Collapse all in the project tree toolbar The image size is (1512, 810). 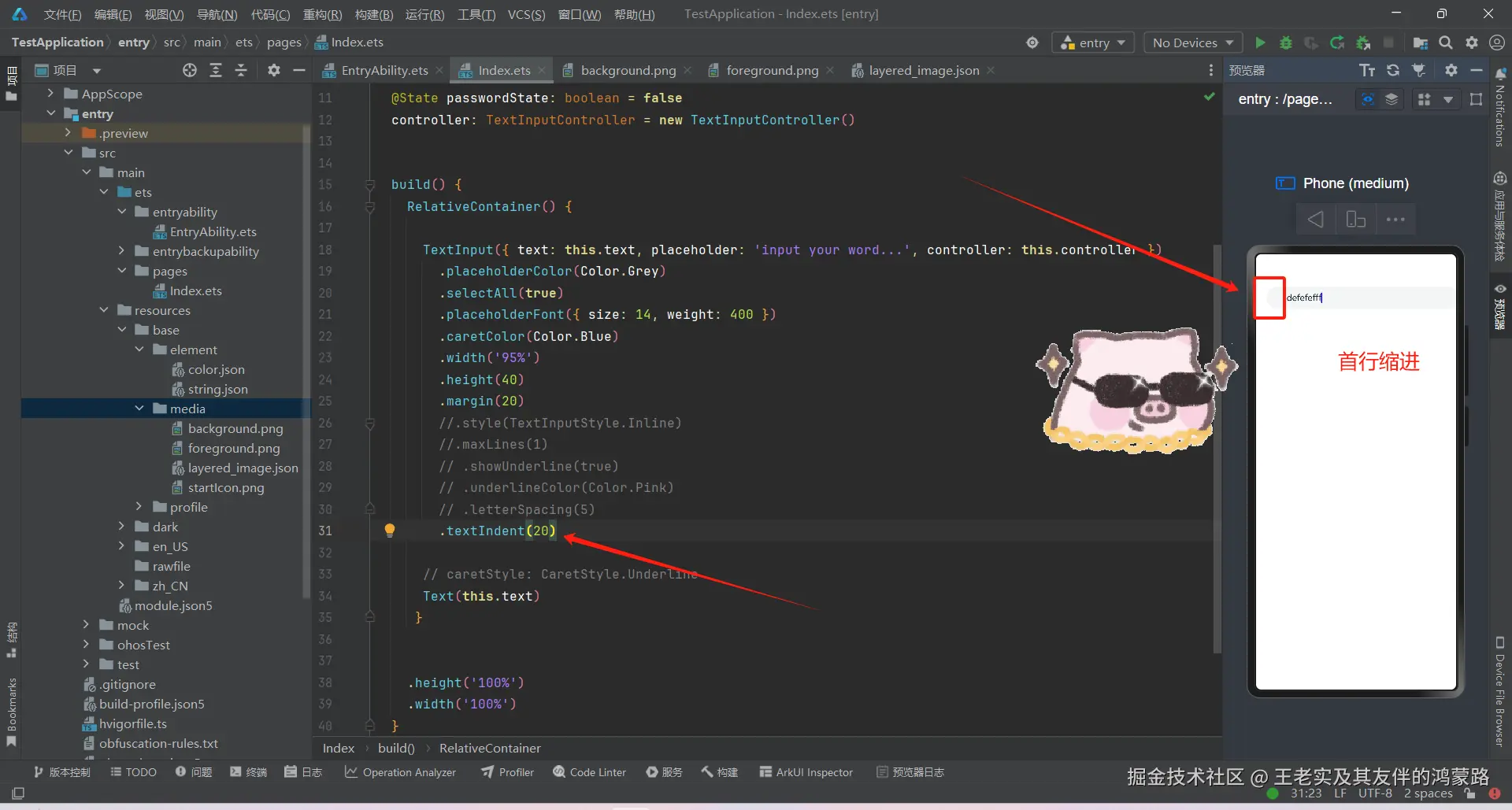[241, 70]
